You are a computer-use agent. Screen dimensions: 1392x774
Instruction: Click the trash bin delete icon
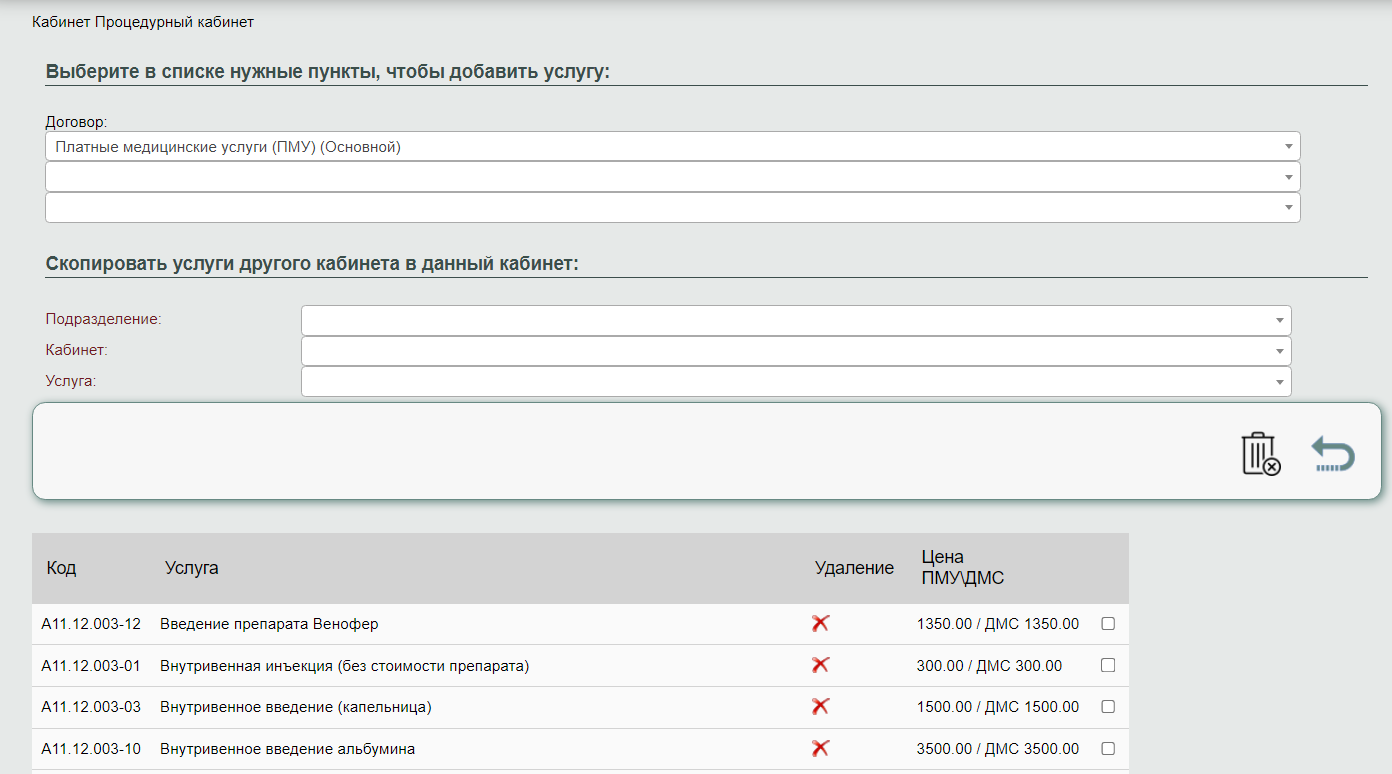coord(1260,454)
